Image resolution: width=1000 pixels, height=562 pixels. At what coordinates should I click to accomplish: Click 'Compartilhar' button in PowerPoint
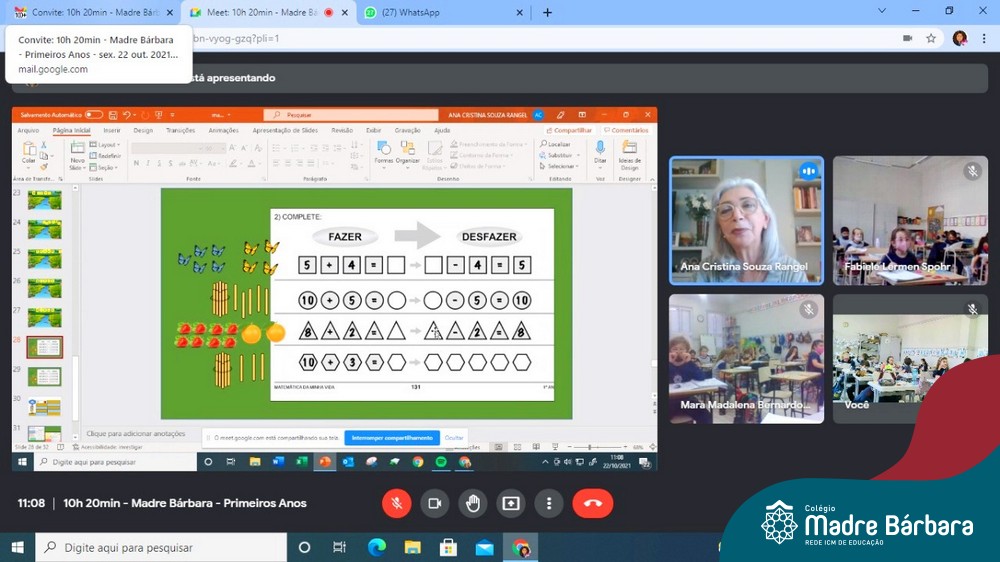click(568, 130)
